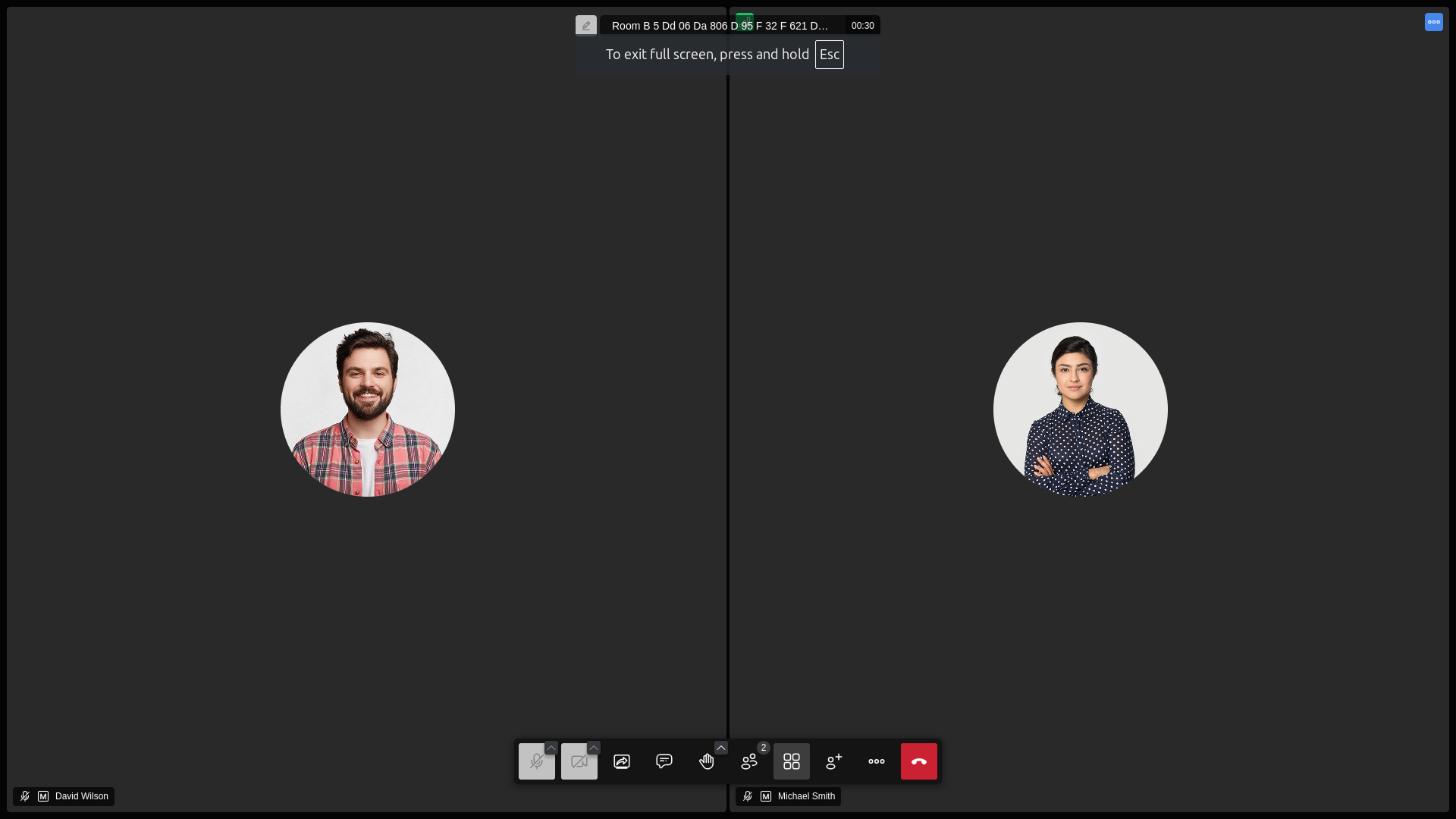Click the David Wilson name label
Image resolution: width=1456 pixels, height=819 pixels.
[x=81, y=796]
